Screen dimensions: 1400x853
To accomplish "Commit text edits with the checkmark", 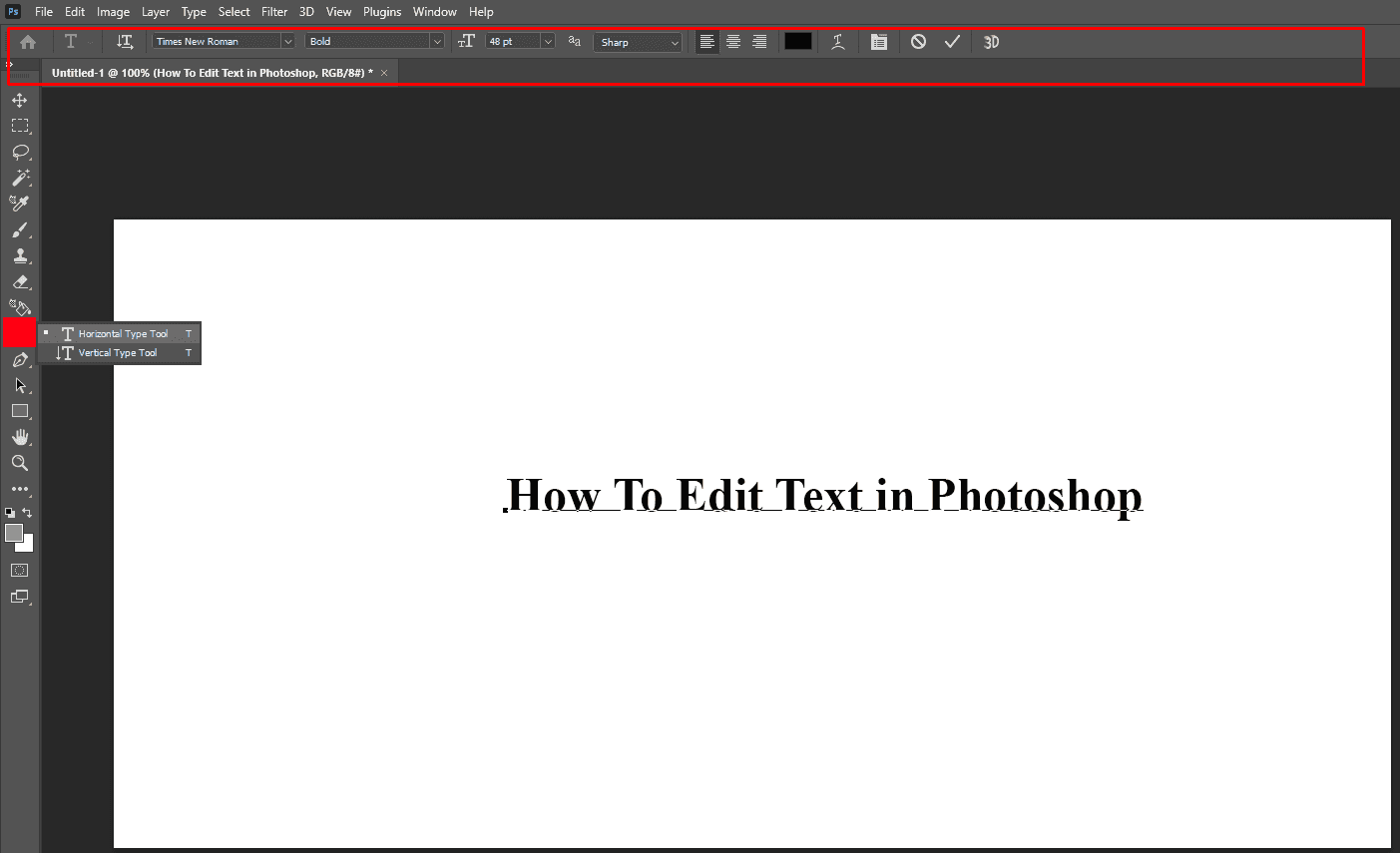I will [x=952, y=42].
